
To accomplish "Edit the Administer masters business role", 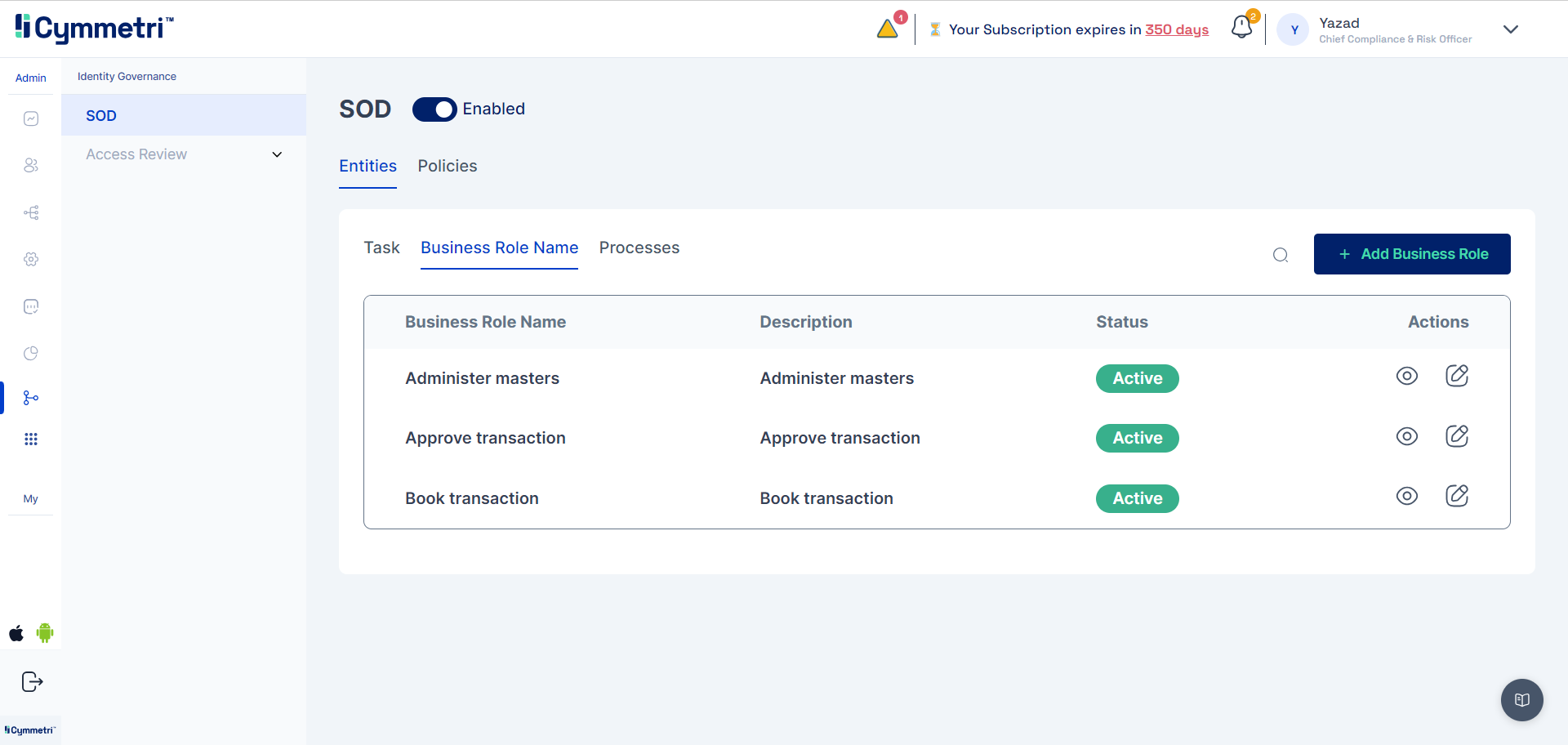I will coord(1457,376).
